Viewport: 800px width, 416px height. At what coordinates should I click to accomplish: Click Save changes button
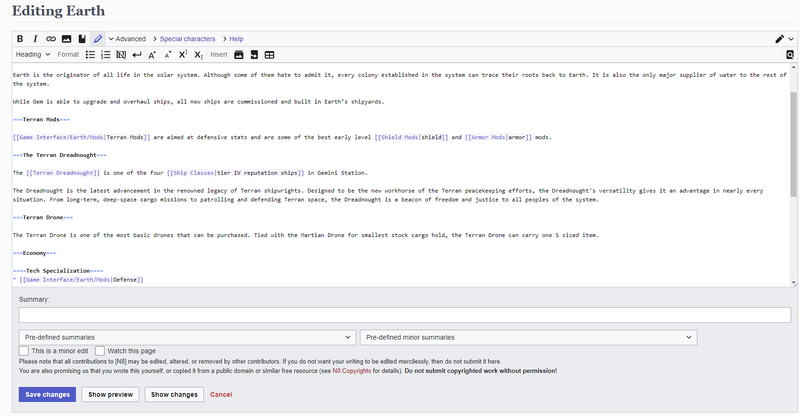[47, 395]
